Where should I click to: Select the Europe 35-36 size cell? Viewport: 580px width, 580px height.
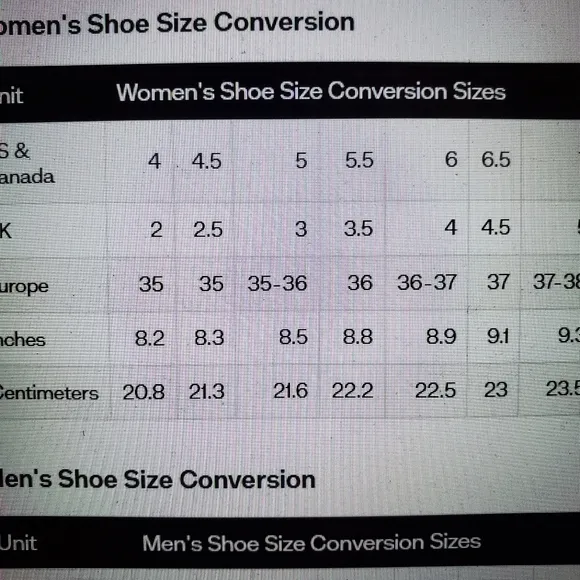point(277,283)
